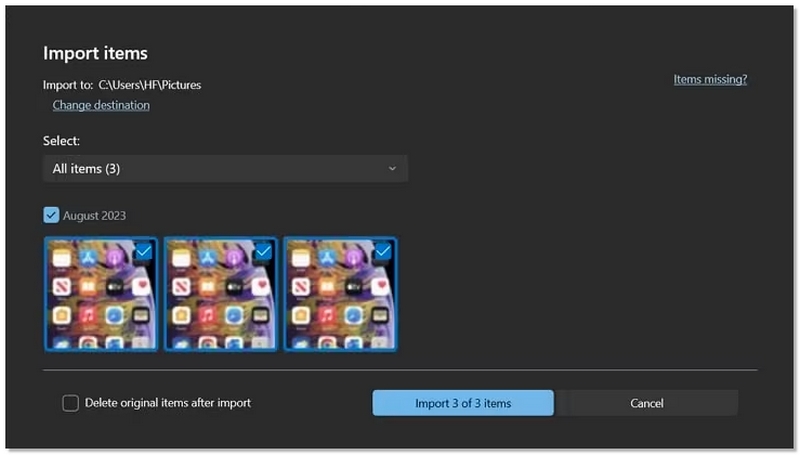Uncheck the August 2023 group checkbox
The width and height of the screenshot is (800, 455).
coord(51,215)
